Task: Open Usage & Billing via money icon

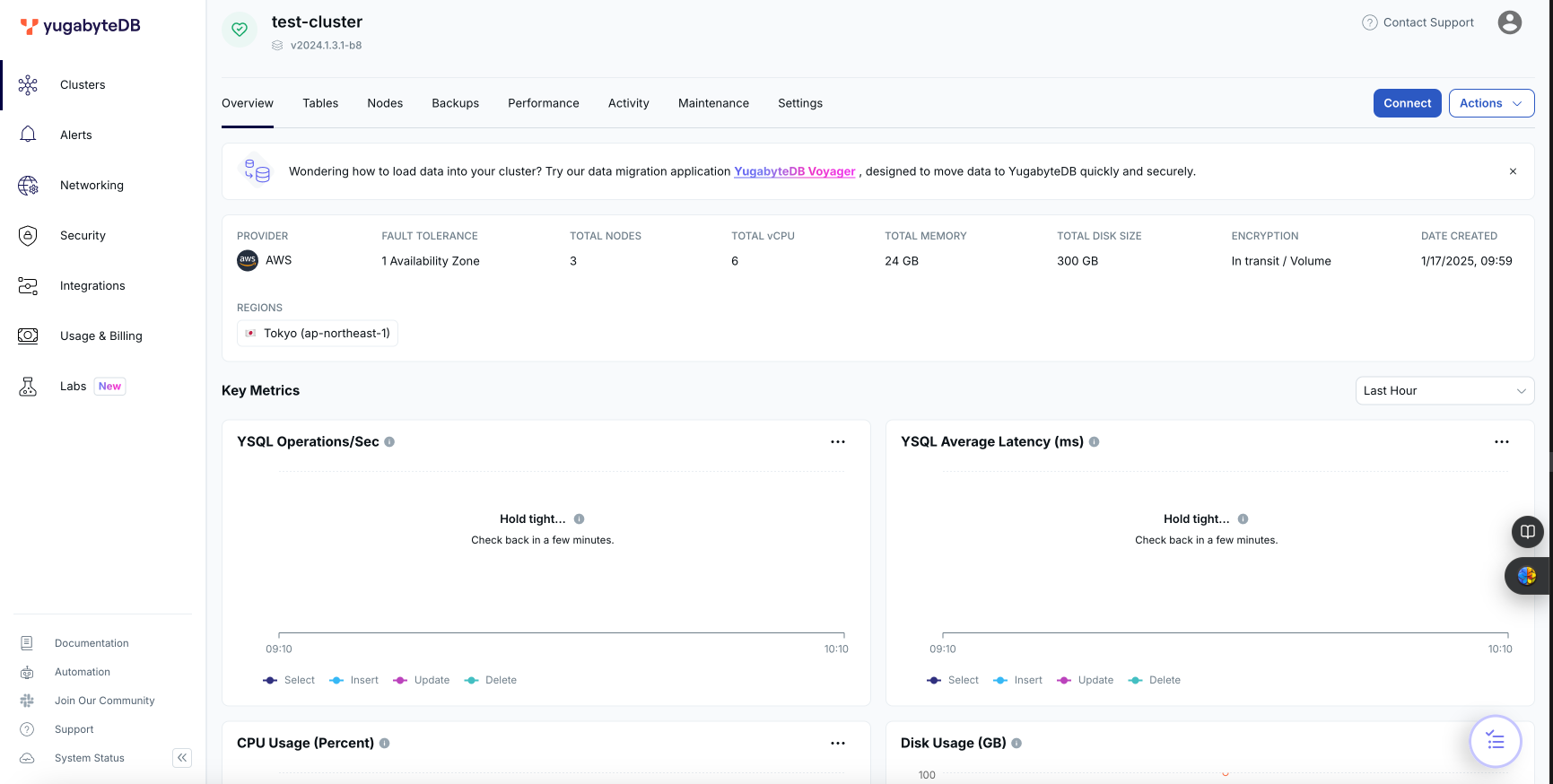Action: click(28, 335)
